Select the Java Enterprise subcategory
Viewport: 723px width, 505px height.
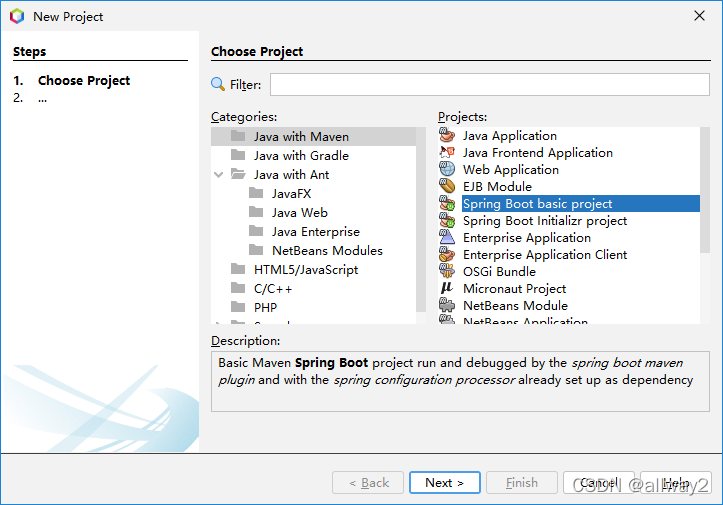point(316,232)
